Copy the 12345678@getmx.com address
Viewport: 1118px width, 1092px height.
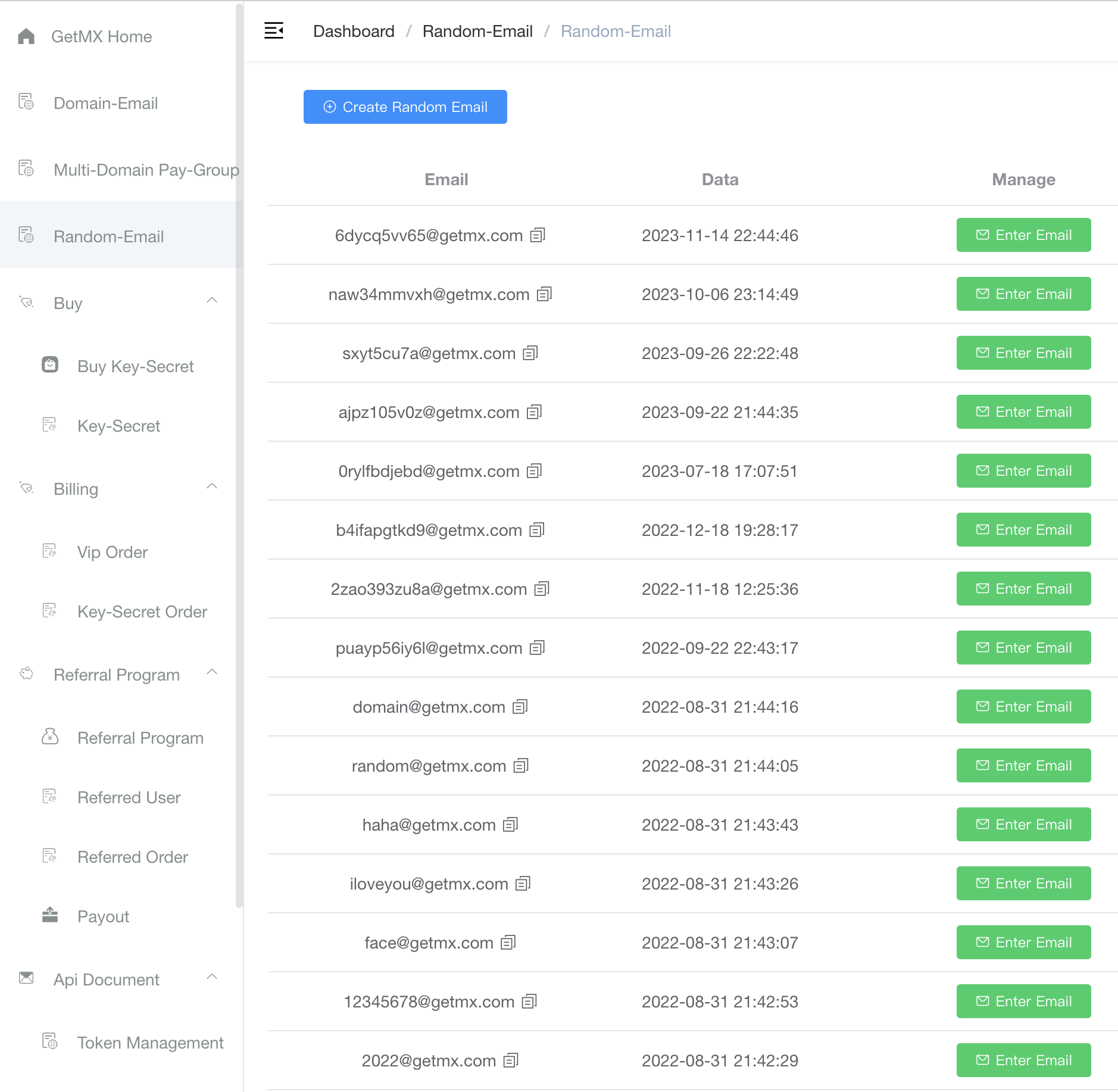click(x=529, y=1001)
